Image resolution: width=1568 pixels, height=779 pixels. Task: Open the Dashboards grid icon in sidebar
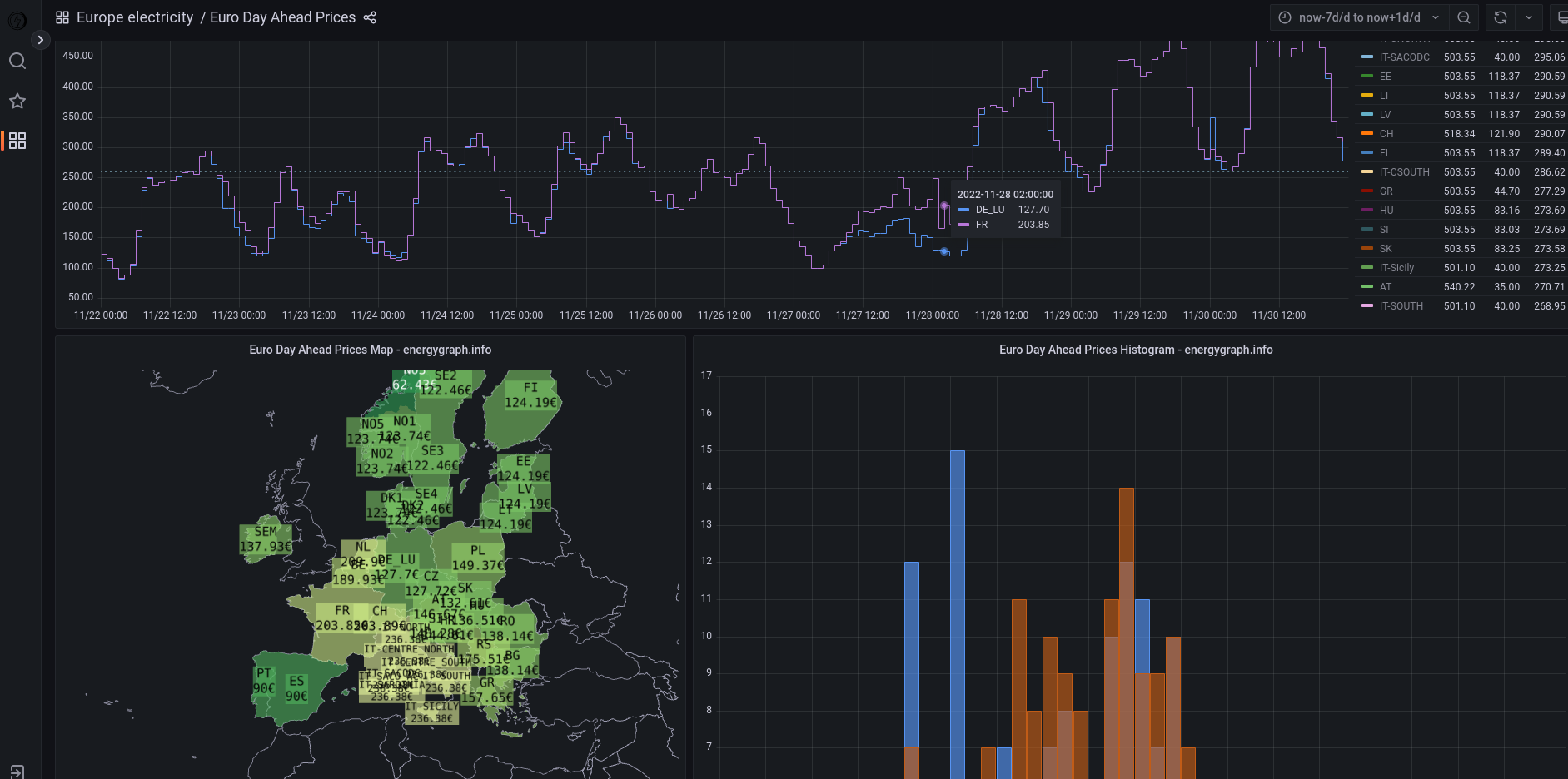[17, 141]
